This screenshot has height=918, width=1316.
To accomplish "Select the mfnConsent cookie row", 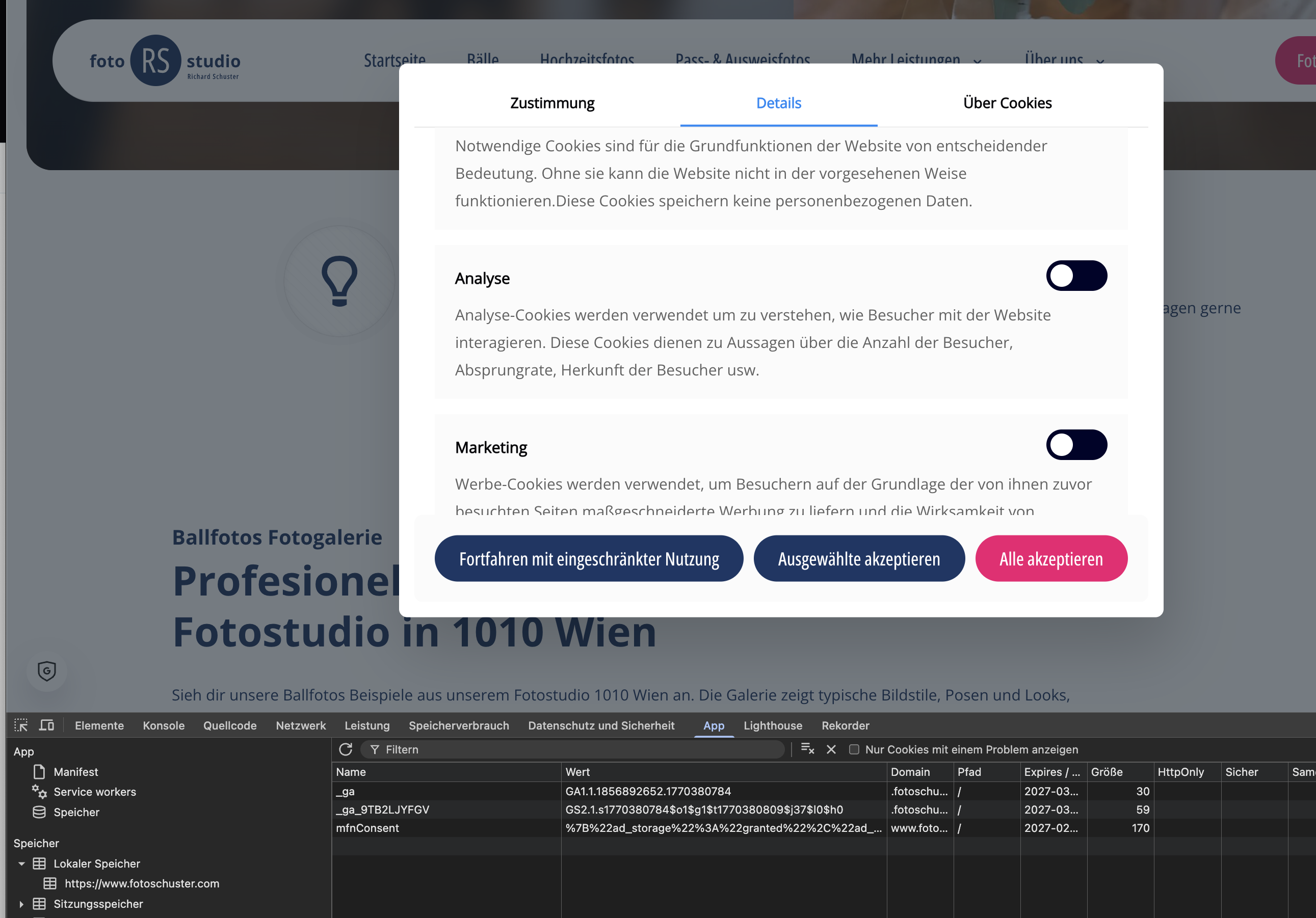I will coord(367,828).
